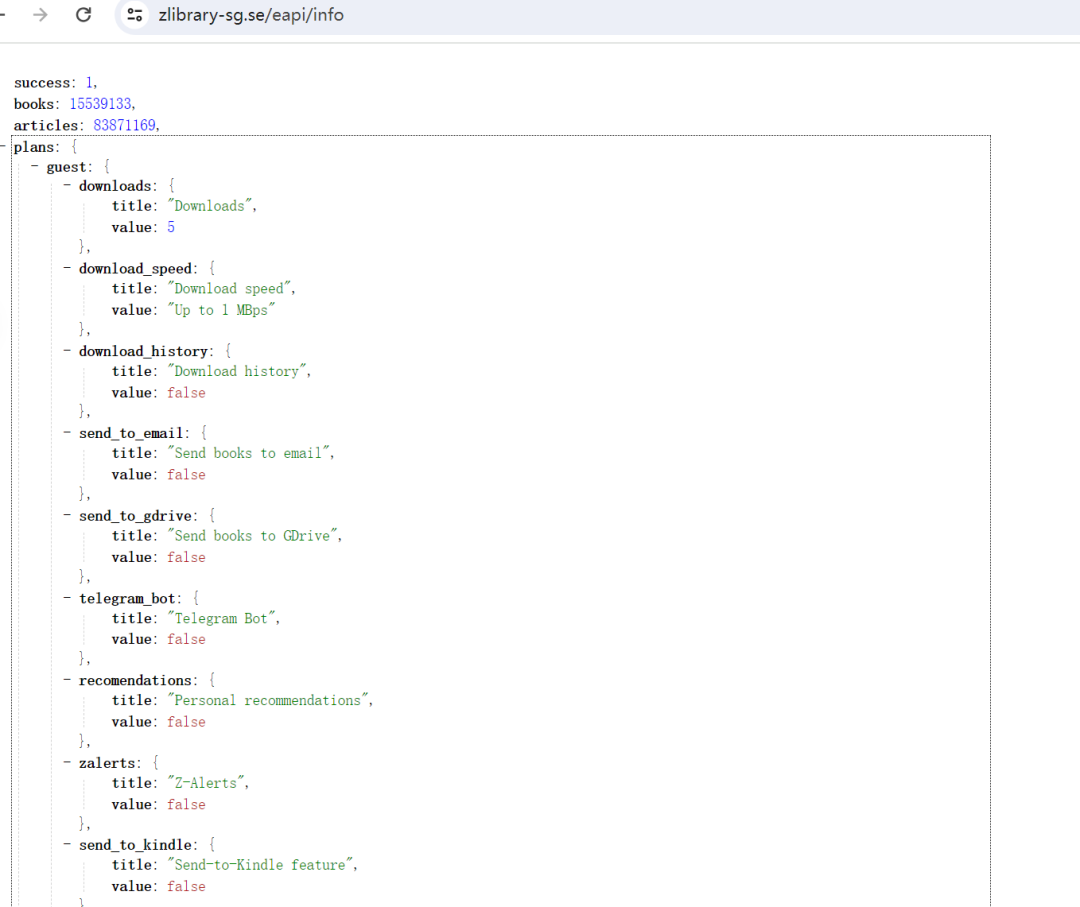Click the "Download speed" title string

point(229,289)
